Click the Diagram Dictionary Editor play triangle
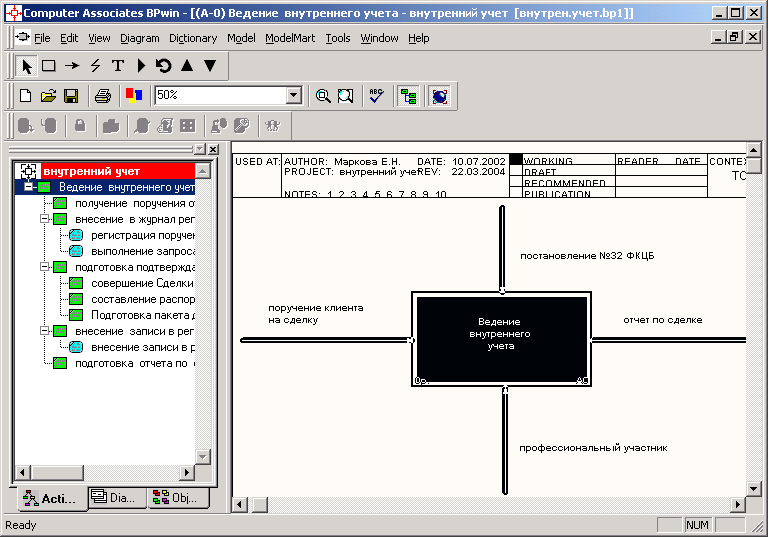Image resolution: width=768 pixels, height=537 pixels. coord(141,66)
